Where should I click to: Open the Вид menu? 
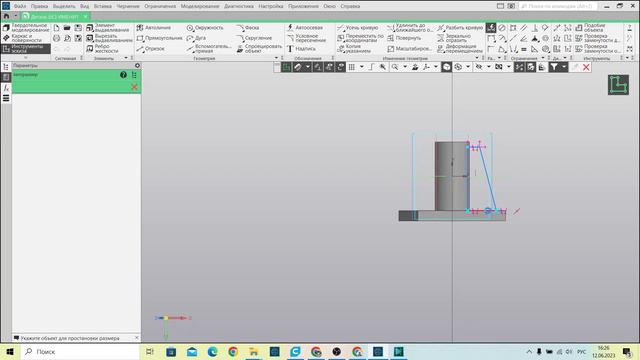tap(84, 6)
